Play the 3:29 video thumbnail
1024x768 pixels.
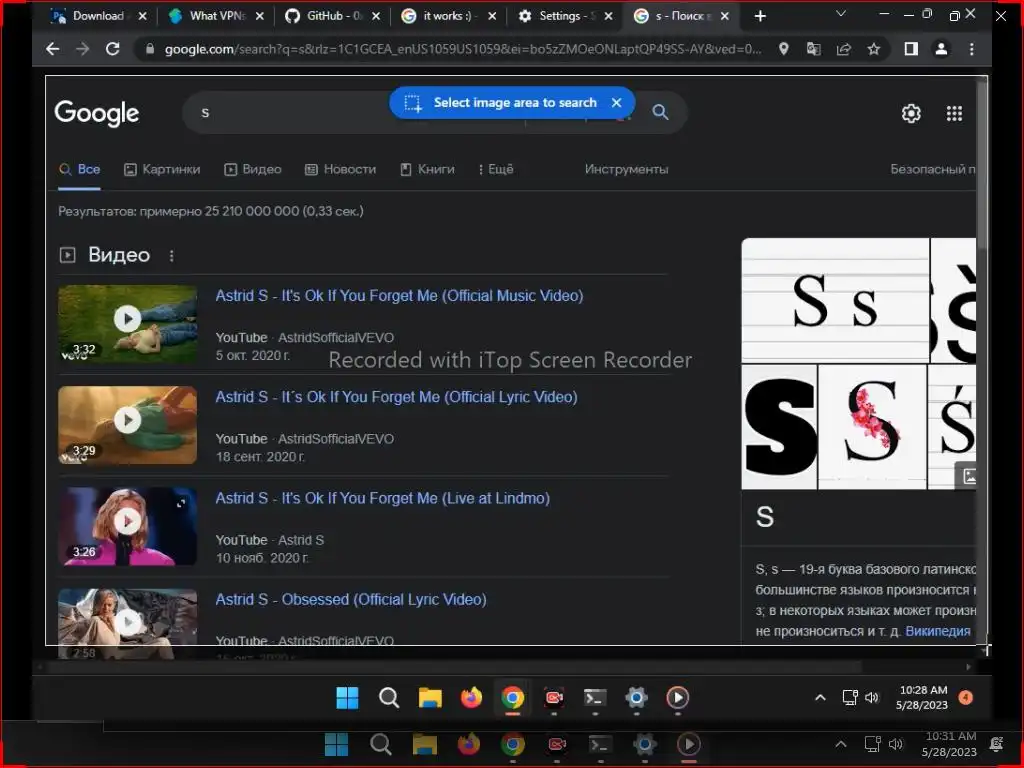[x=127, y=425]
